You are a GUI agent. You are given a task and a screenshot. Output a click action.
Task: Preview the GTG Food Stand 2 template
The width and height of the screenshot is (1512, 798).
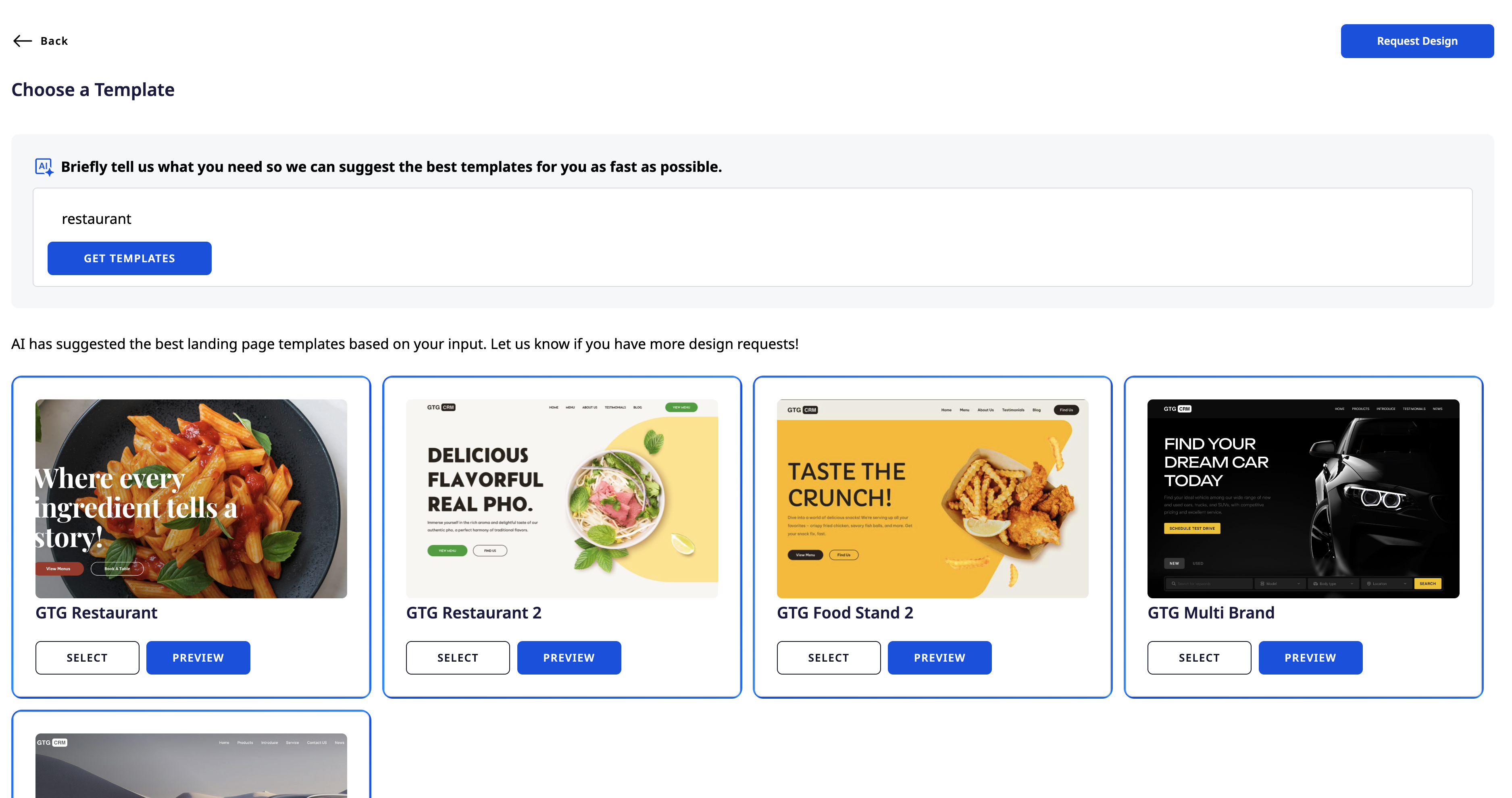tap(939, 658)
